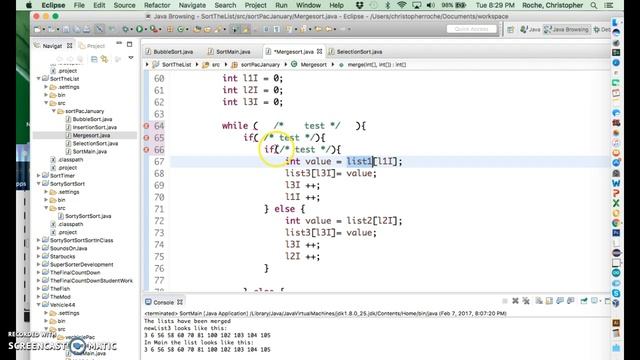This screenshot has height=360, width=640.
Task: Toggle the error marker on line 65
Action: 146,138
